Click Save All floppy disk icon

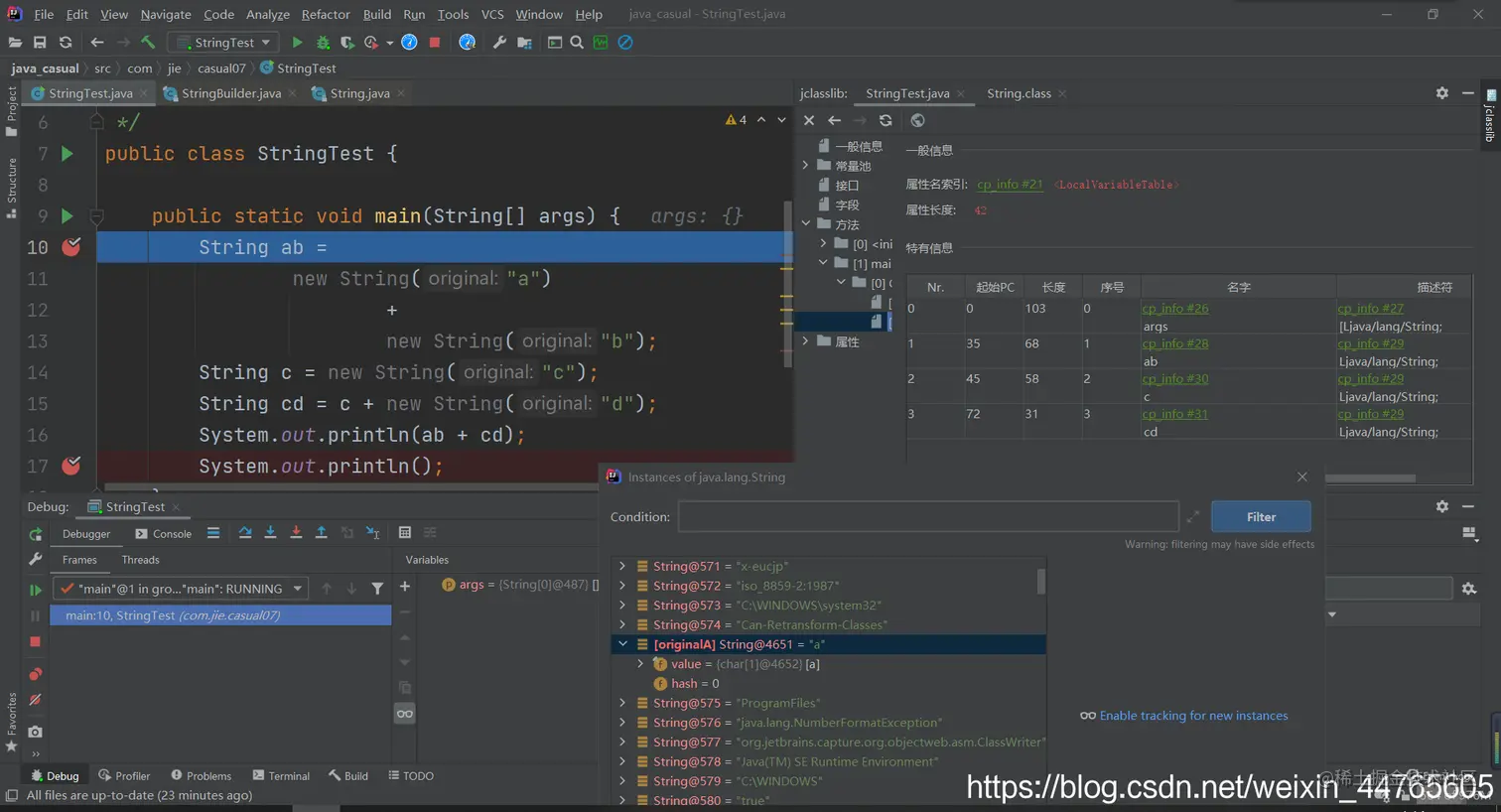tap(40, 43)
